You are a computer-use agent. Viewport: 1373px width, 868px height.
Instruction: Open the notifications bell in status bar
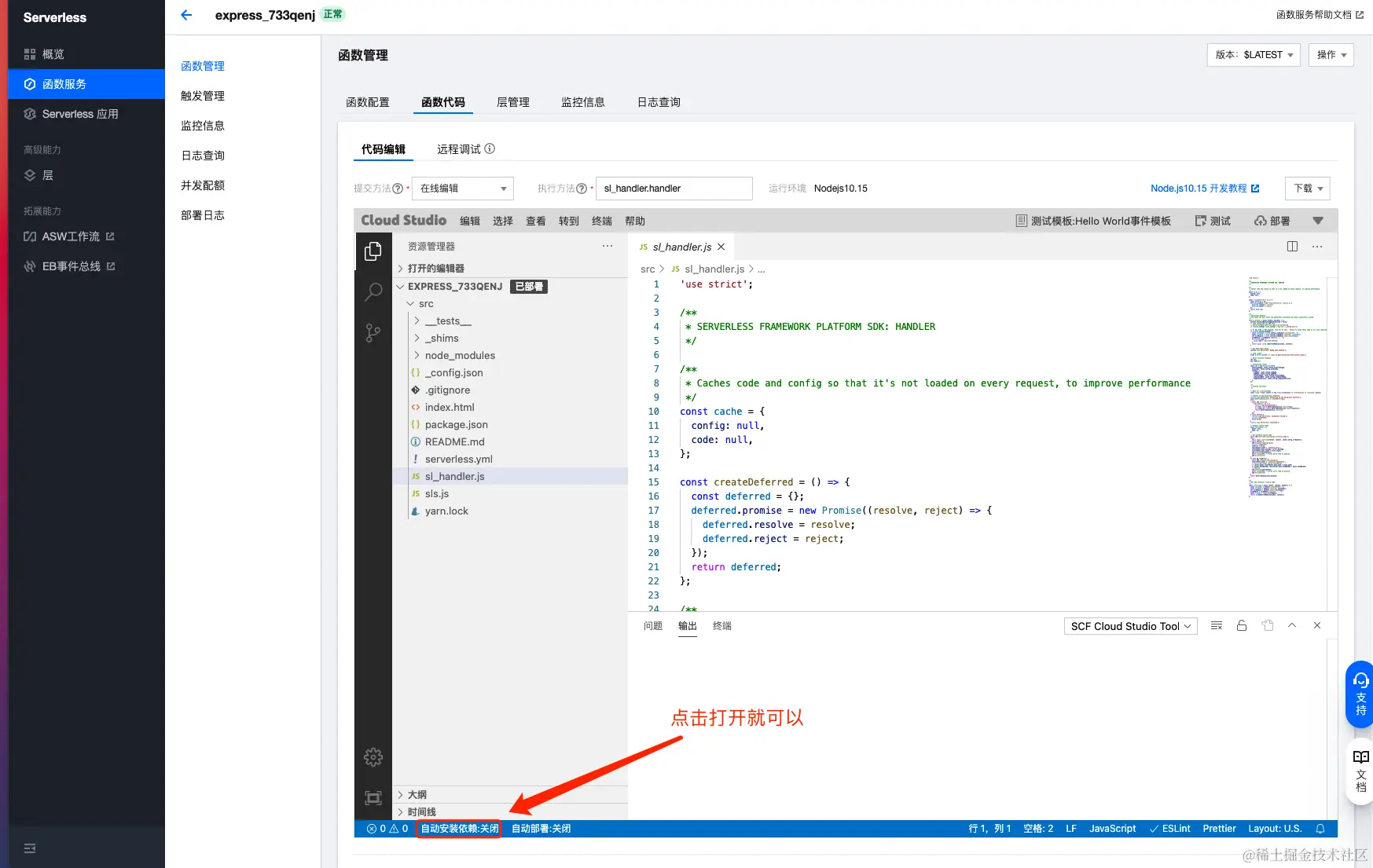point(1320,829)
